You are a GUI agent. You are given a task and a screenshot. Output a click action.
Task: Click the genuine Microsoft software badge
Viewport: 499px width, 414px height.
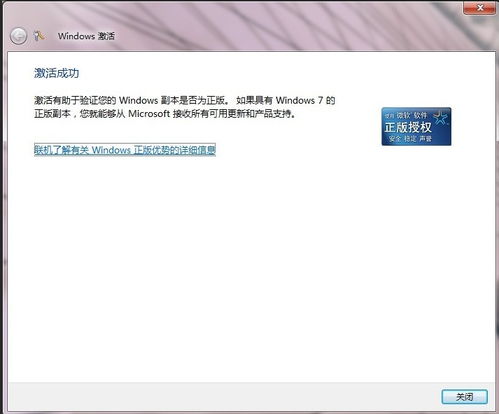pyautogui.click(x=416, y=126)
